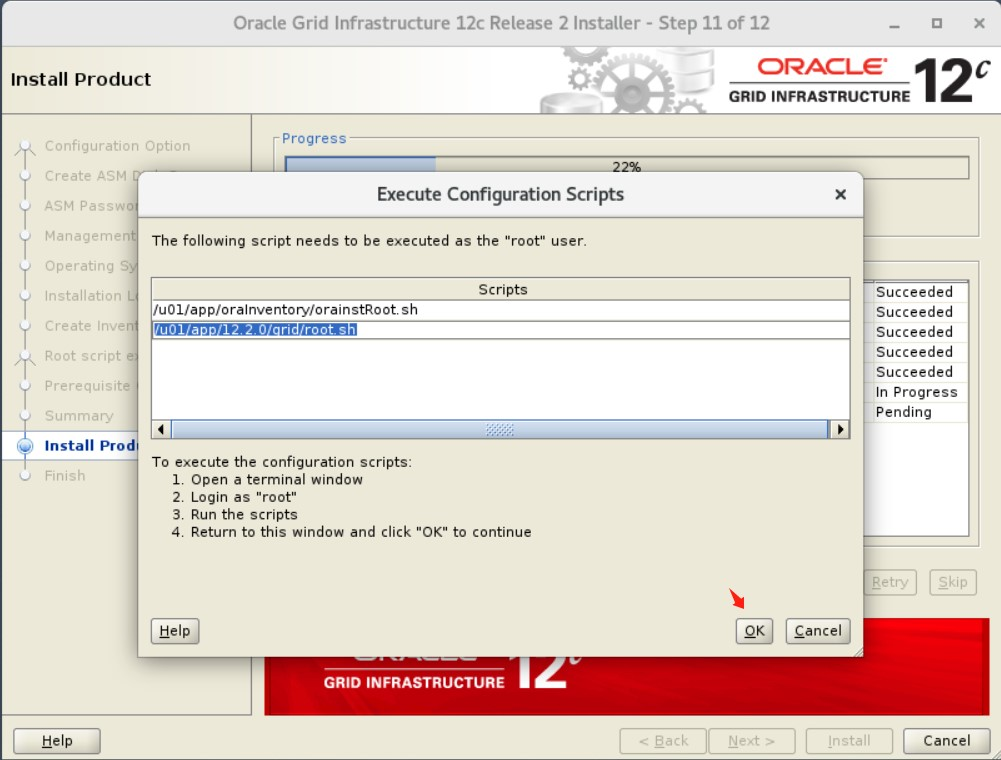
Task: Close the Execute Configuration Scripts dialog
Action: (x=840, y=194)
